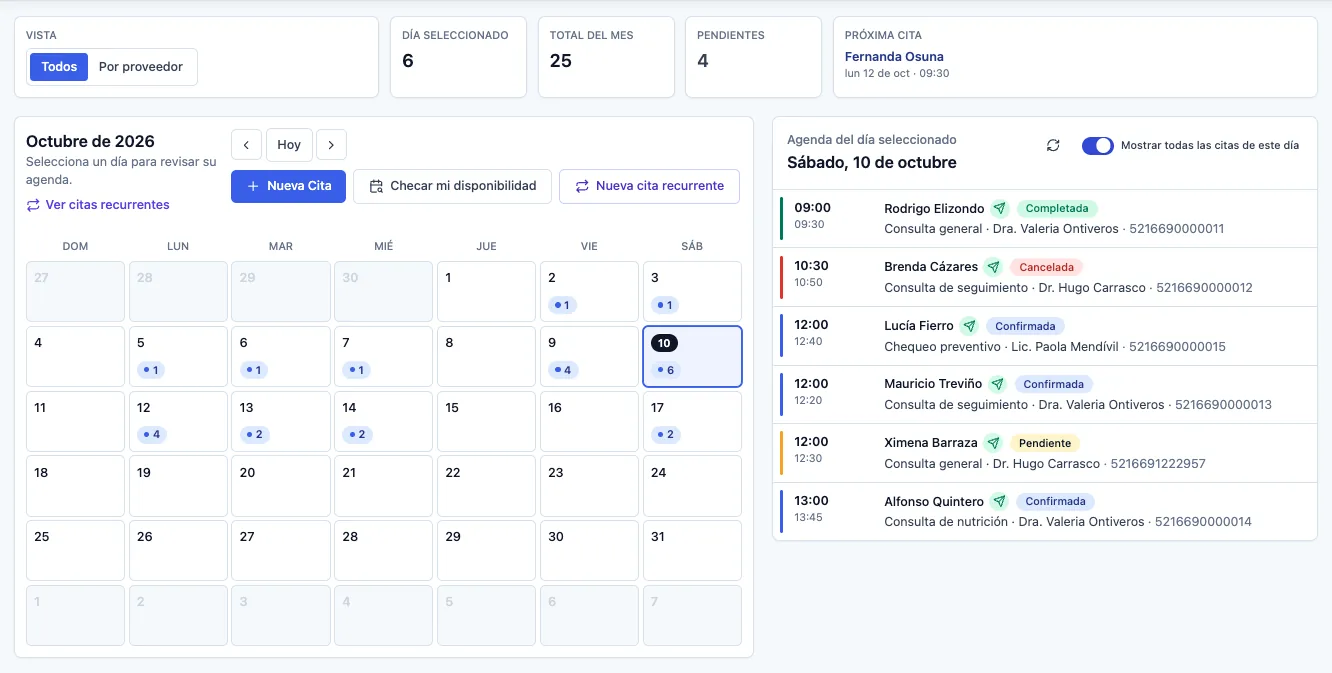Click the 'Hoy' button
Screen dimensions: 1332x673
(289, 145)
